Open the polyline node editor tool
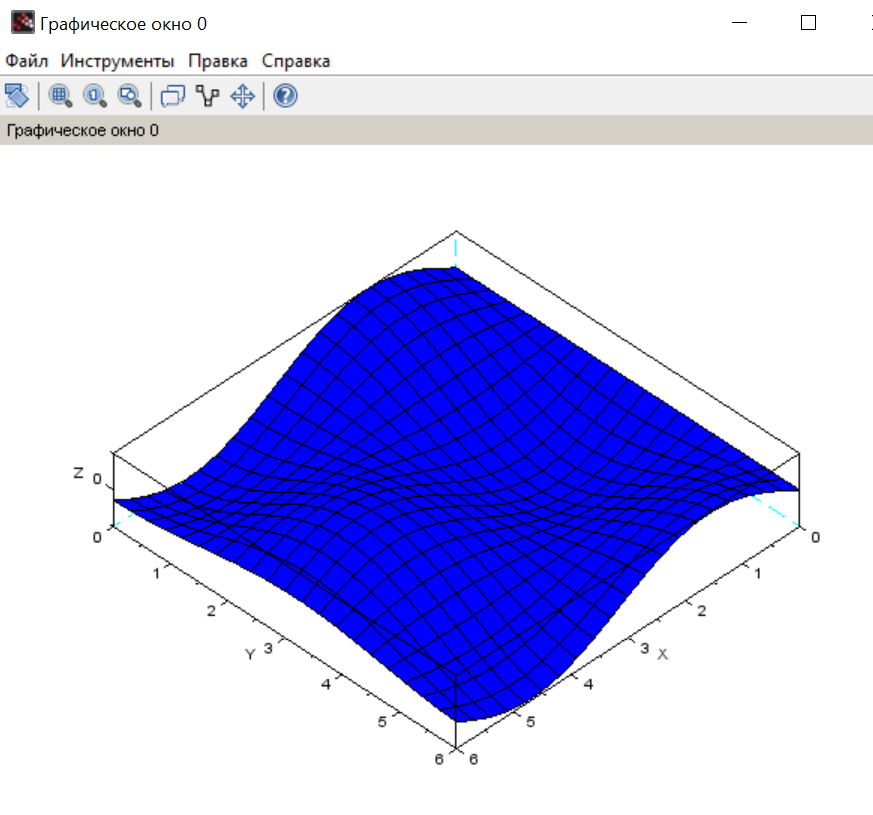The width and height of the screenshot is (873, 815). (208, 96)
